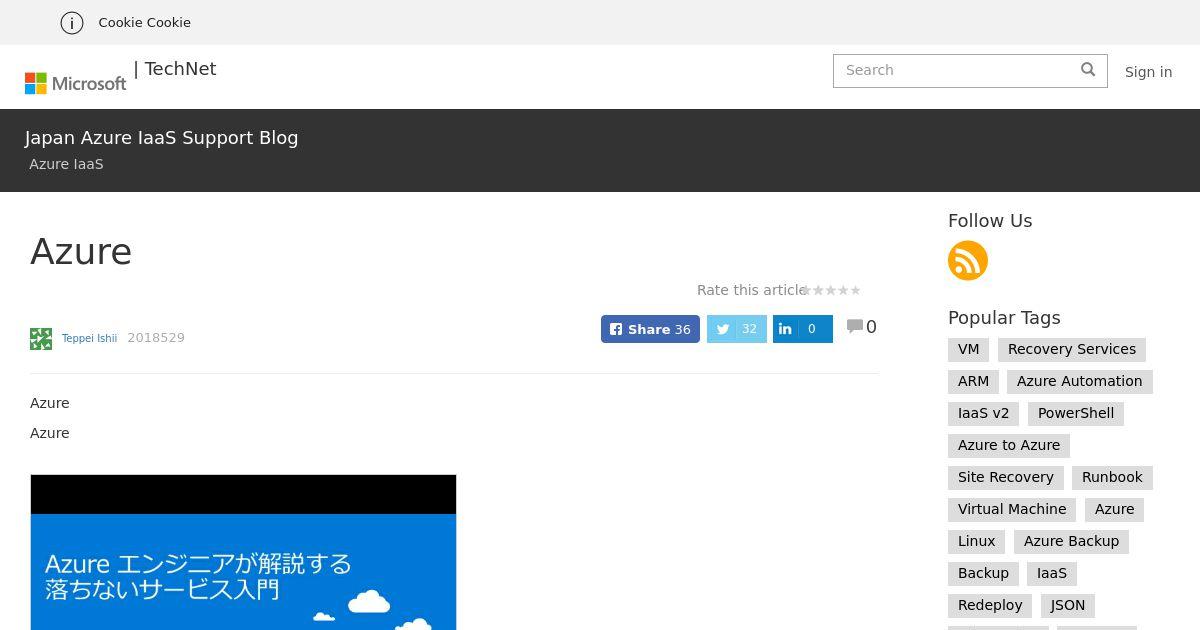Screen dimensions: 1200x630
Task: Select the Linux tag
Action: tap(976, 541)
